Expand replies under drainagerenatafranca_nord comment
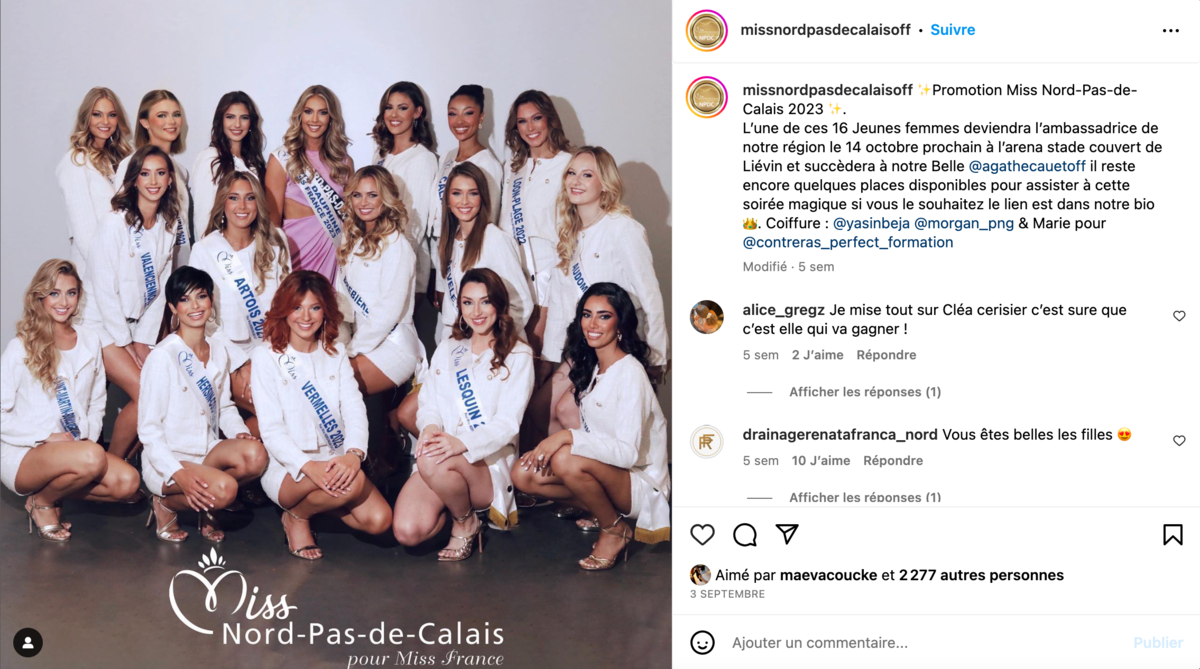 click(x=865, y=497)
